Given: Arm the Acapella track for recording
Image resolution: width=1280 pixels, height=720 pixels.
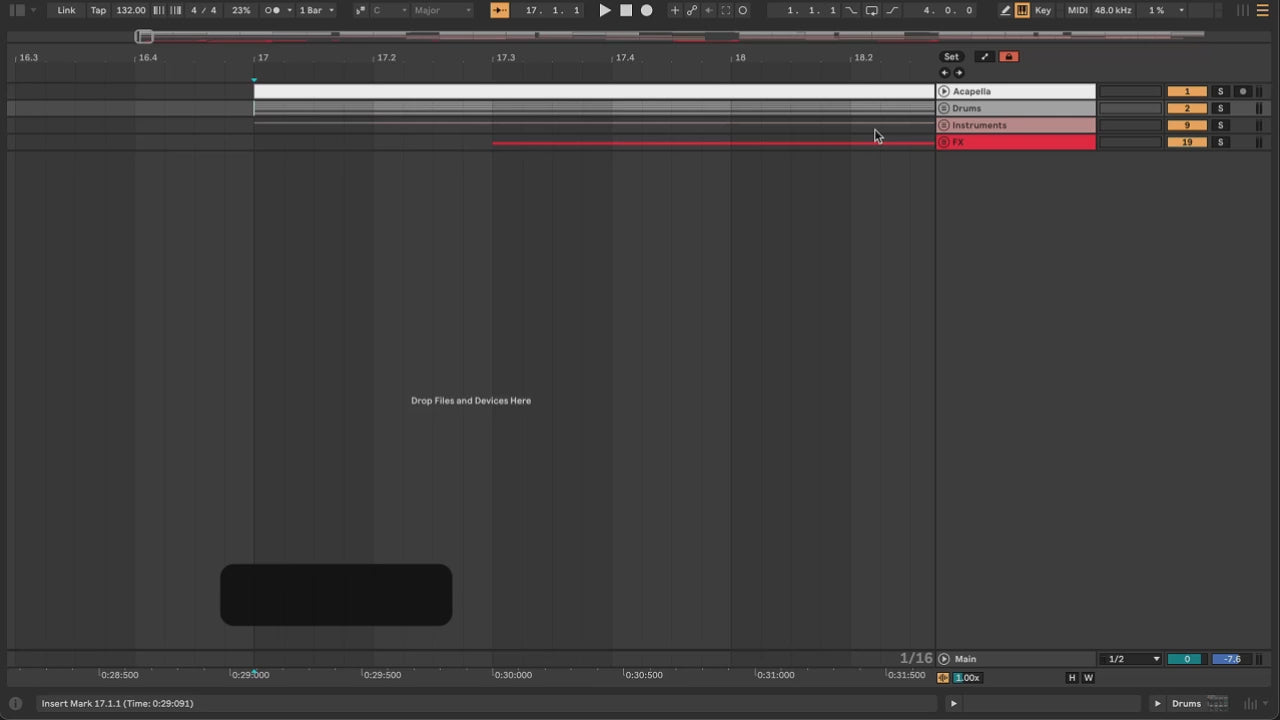Looking at the screenshot, I should 1243,91.
